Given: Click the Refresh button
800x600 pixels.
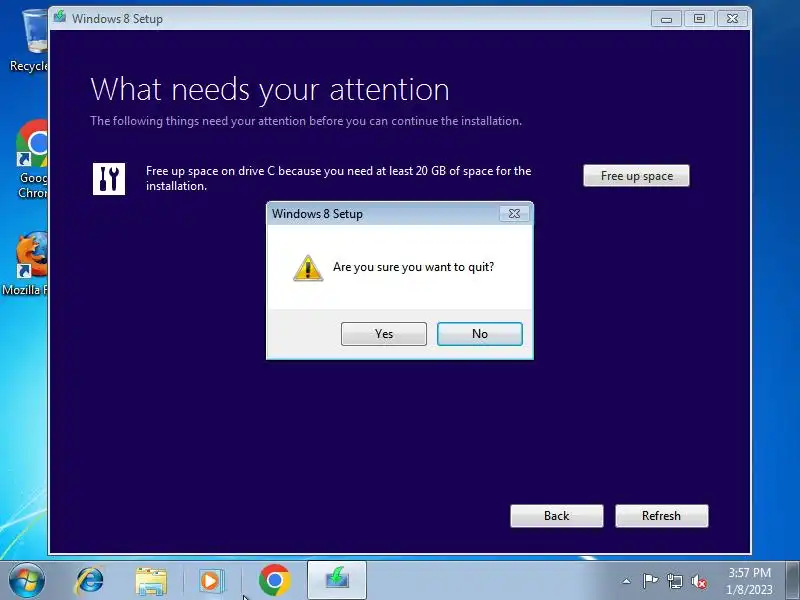Looking at the screenshot, I should pos(661,516).
